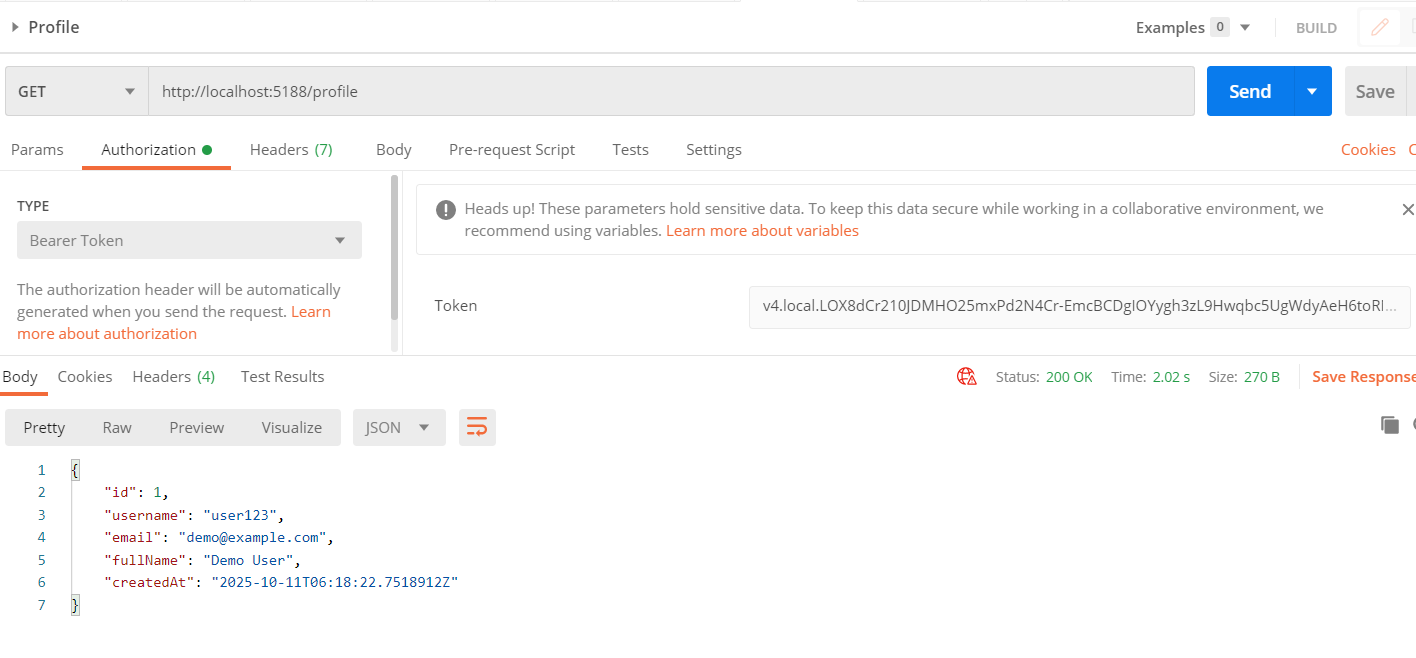Open the HTTP method GET dropdown
This screenshot has height=658, width=1416.
pos(77,91)
